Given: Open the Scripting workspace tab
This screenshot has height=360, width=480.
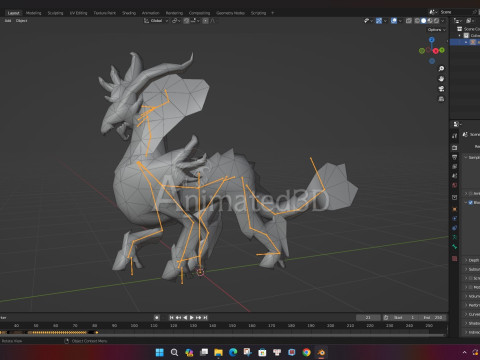Looking at the screenshot, I should [258, 13].
